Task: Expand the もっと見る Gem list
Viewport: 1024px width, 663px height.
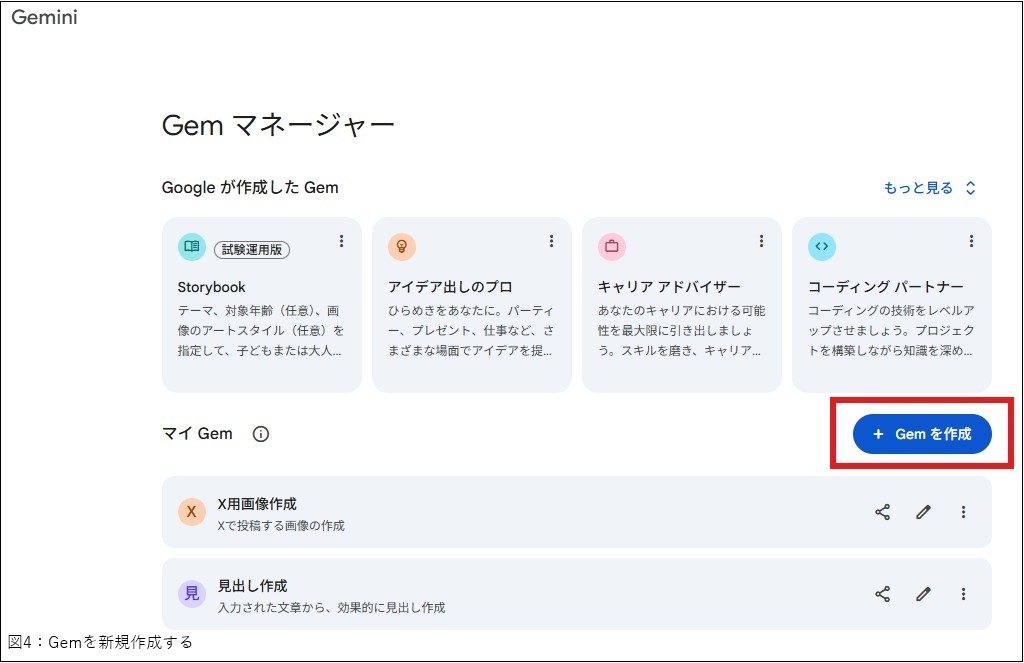Action: tap(929, 188)
